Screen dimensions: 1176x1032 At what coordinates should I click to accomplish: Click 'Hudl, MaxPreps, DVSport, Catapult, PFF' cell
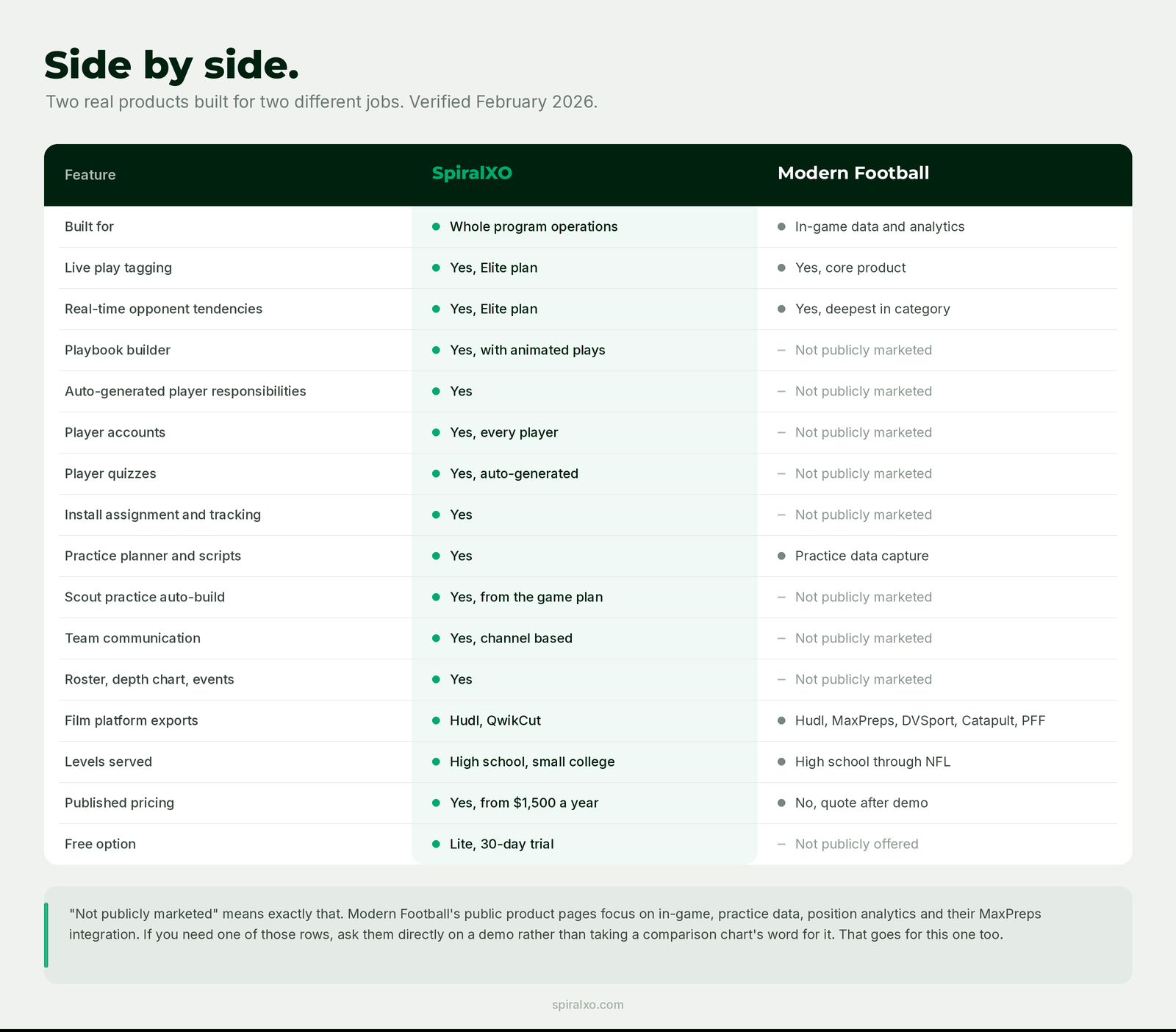(920, 720)
